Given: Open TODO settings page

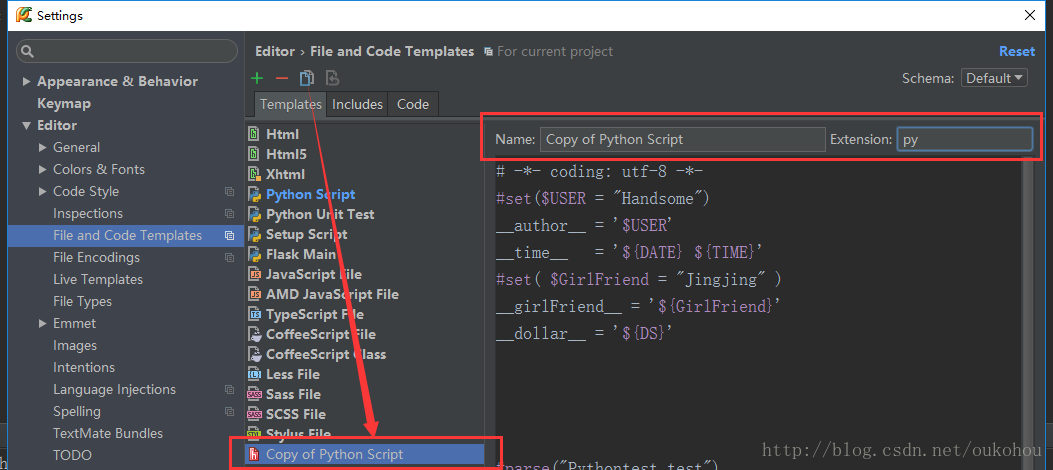Looking at the screenshot, I should 73,455.
